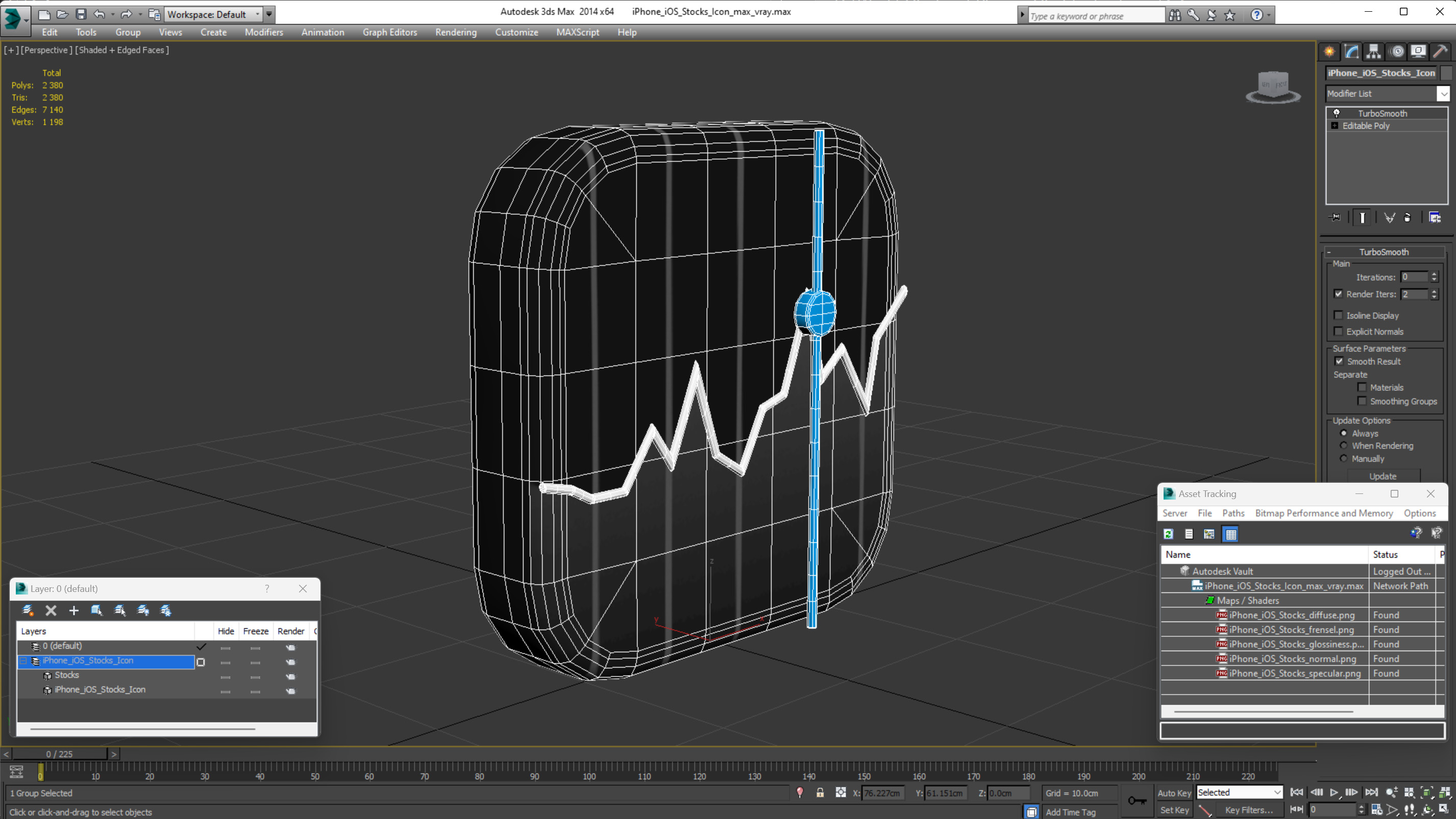Enable Separate by Smoothing Groups checkbox
This screenshot has height=819, width=1456.
(1362, 401)
